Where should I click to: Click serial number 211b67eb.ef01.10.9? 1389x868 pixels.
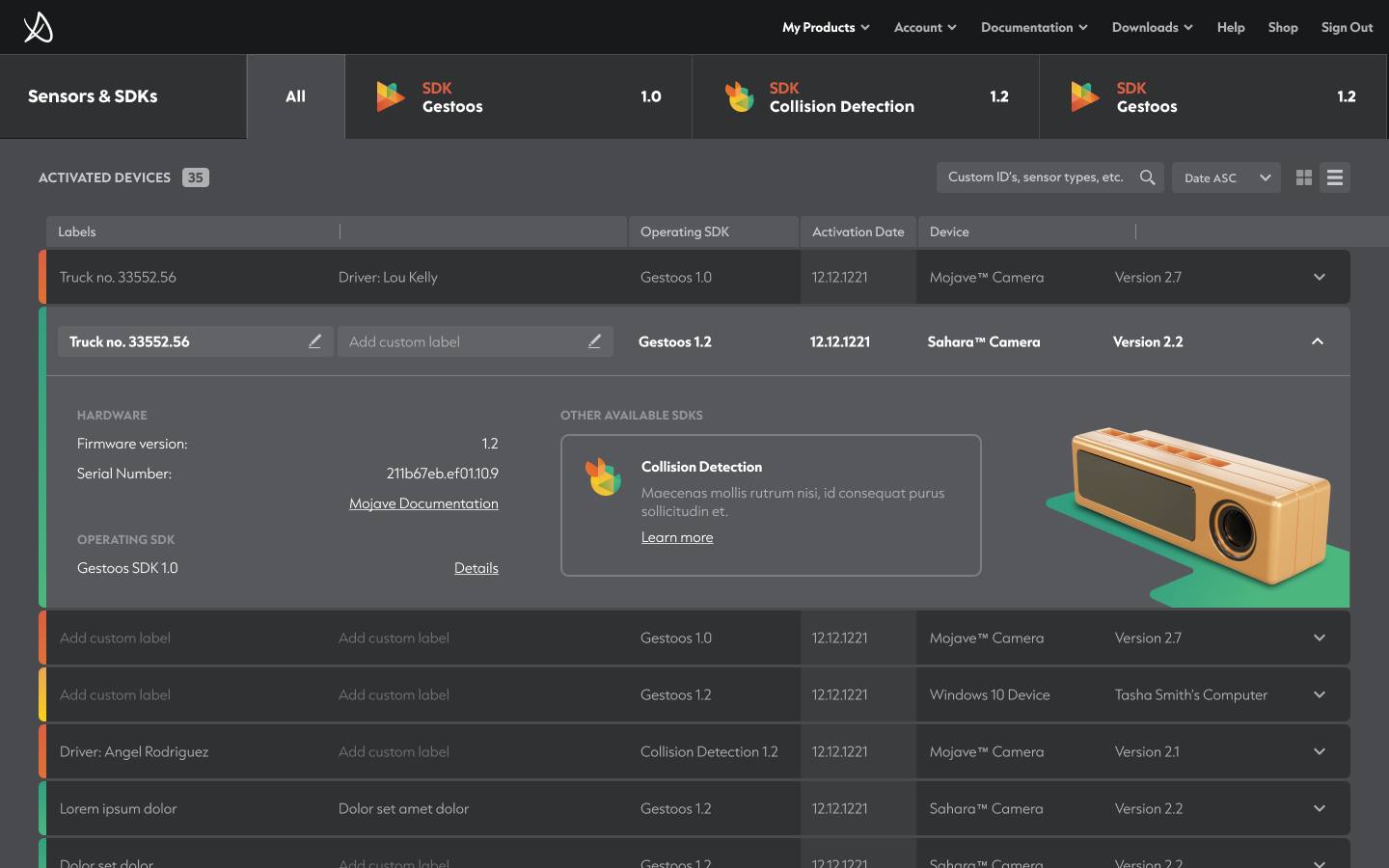tap(443, 474)
